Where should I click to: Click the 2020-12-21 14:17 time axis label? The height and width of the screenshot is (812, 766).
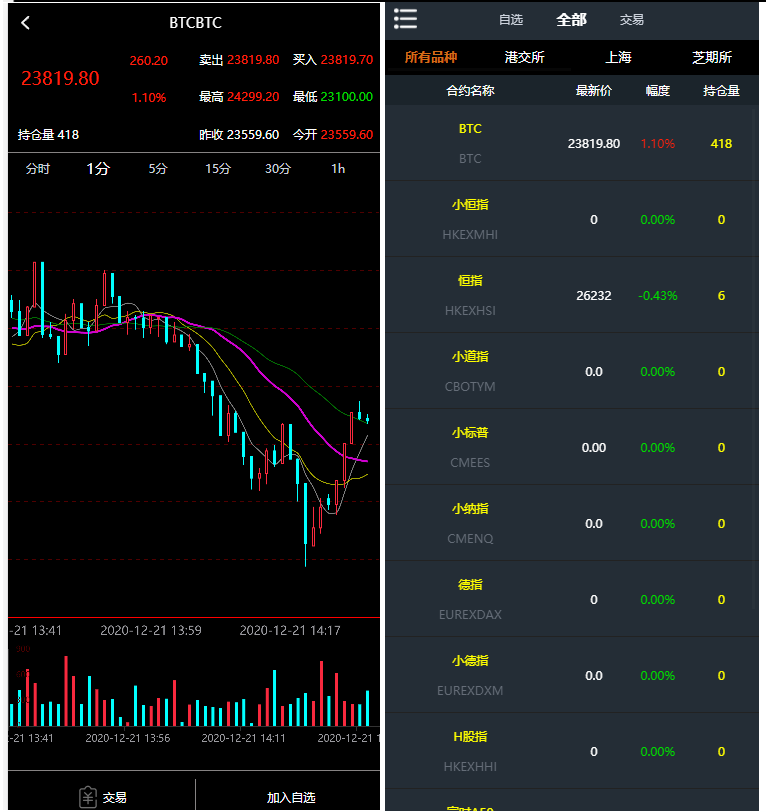click(290, 630)
